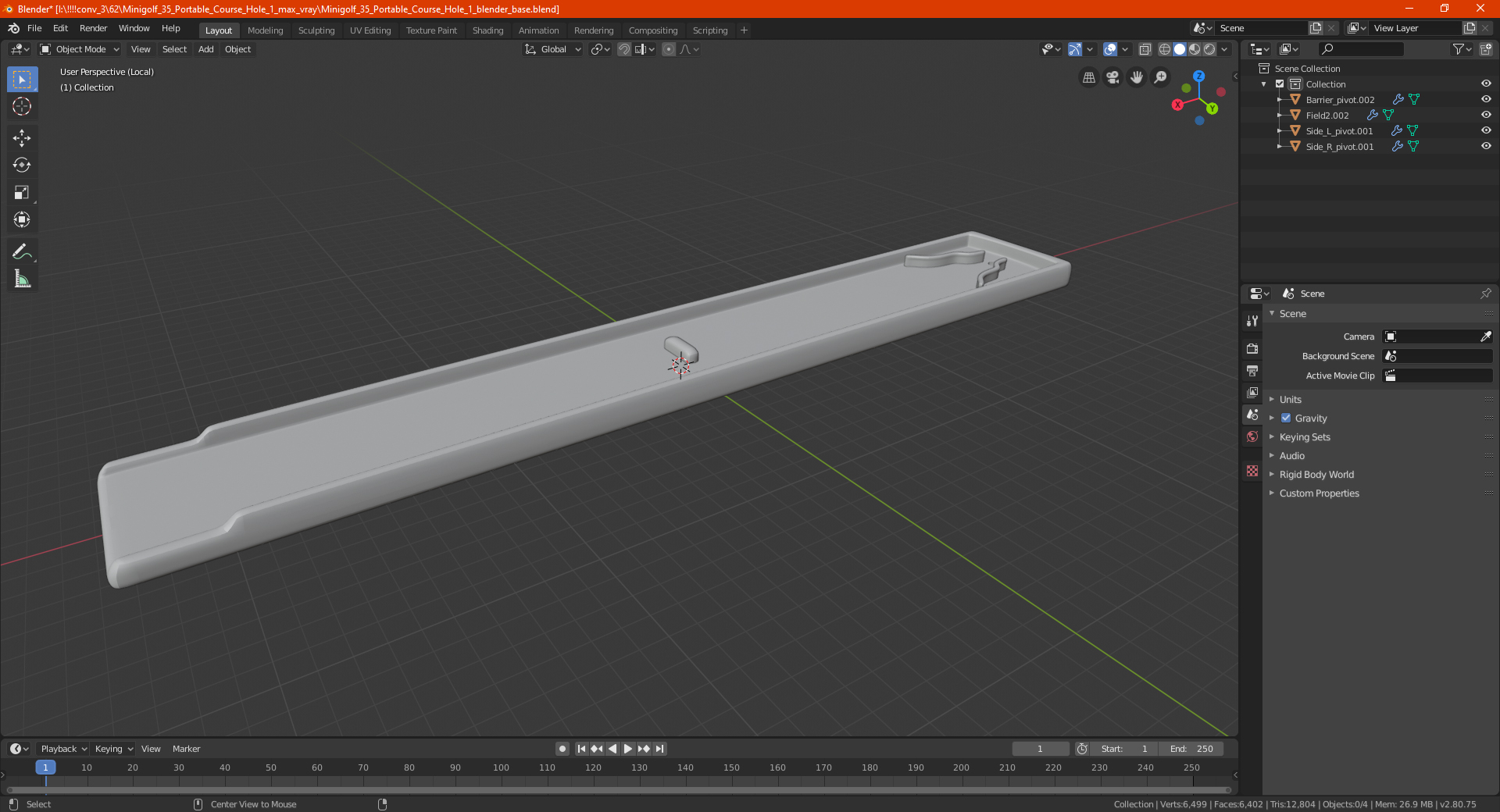1500x812 pixels.
Task: Toggle viewport overlays
Action: [x=1110, y=49]
